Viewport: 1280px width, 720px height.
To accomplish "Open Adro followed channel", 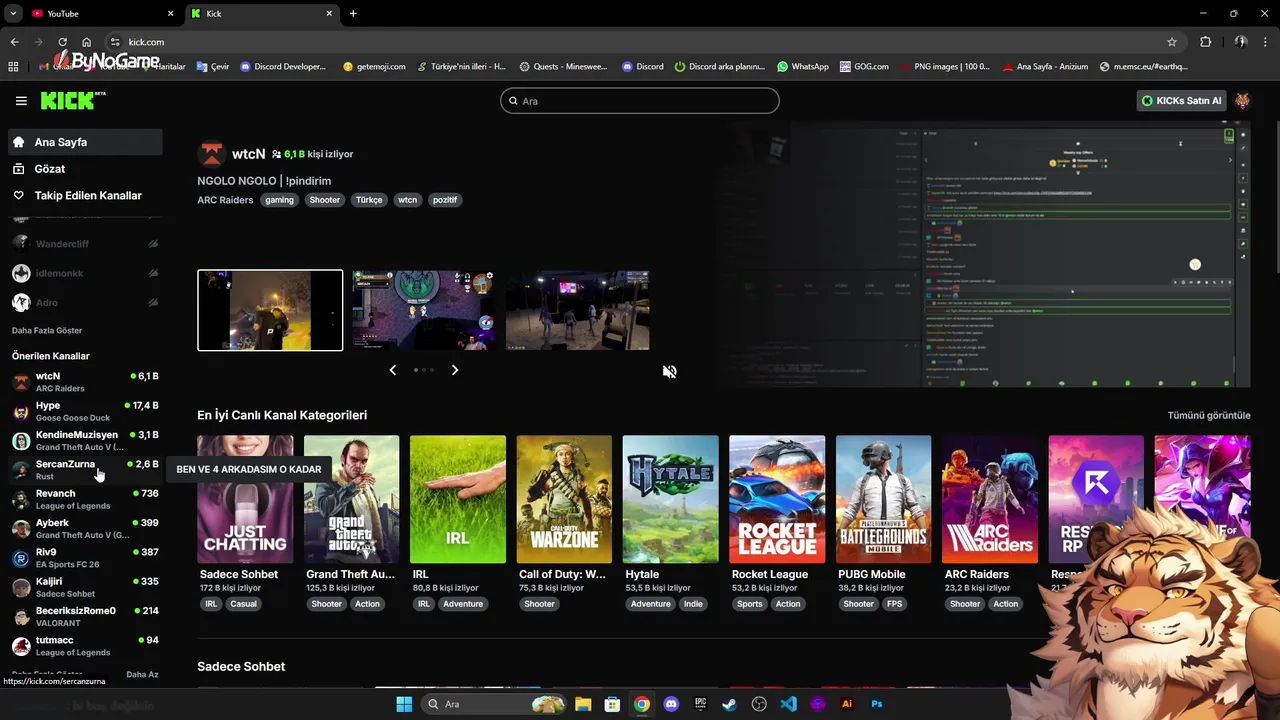I will (x=85, y=302).
